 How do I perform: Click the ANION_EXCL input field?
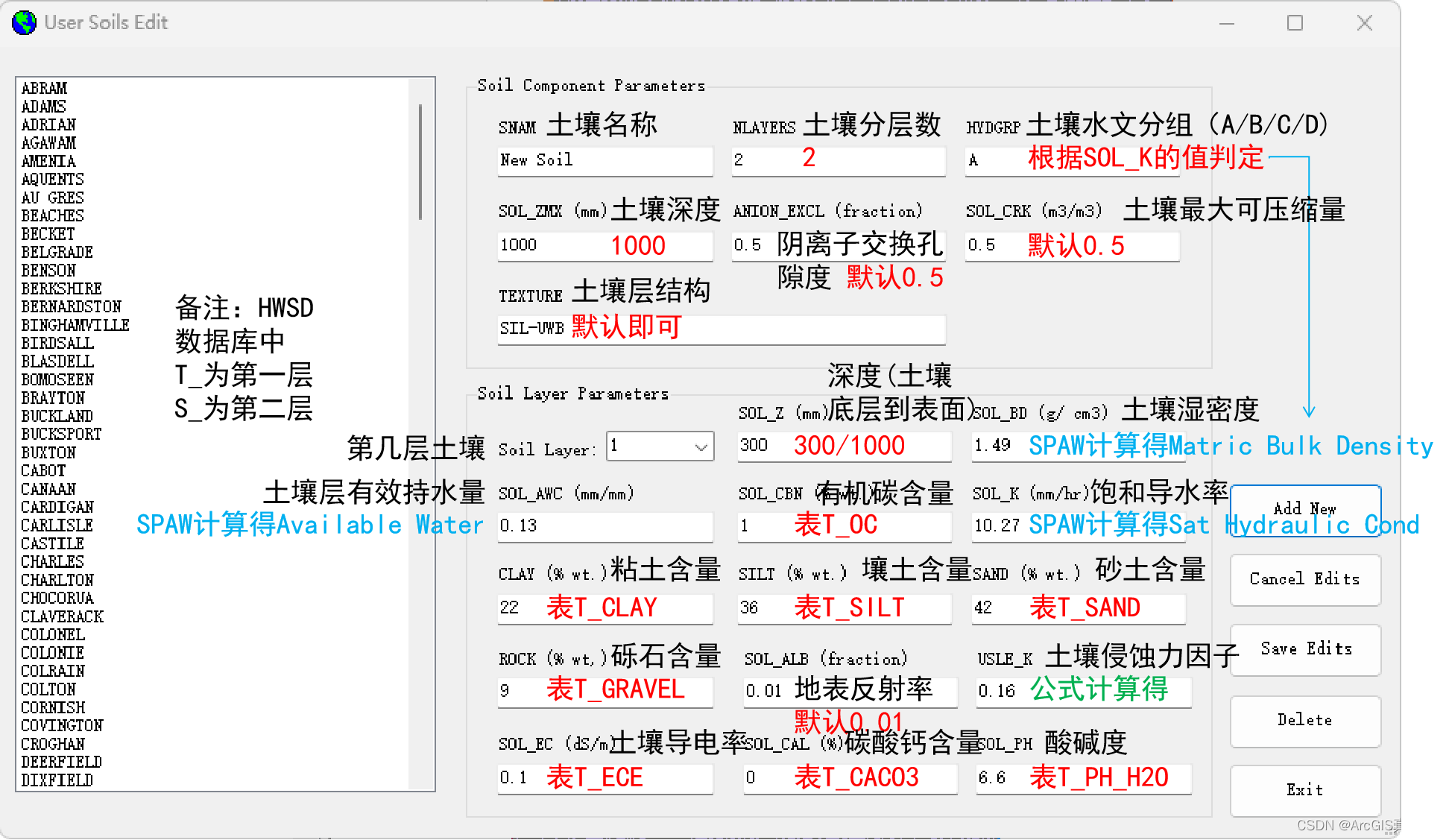pos(839,246)
